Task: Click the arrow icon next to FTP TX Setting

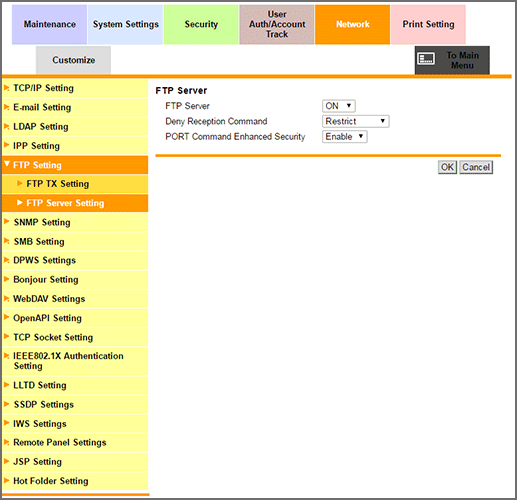Action: pos(20,183)
